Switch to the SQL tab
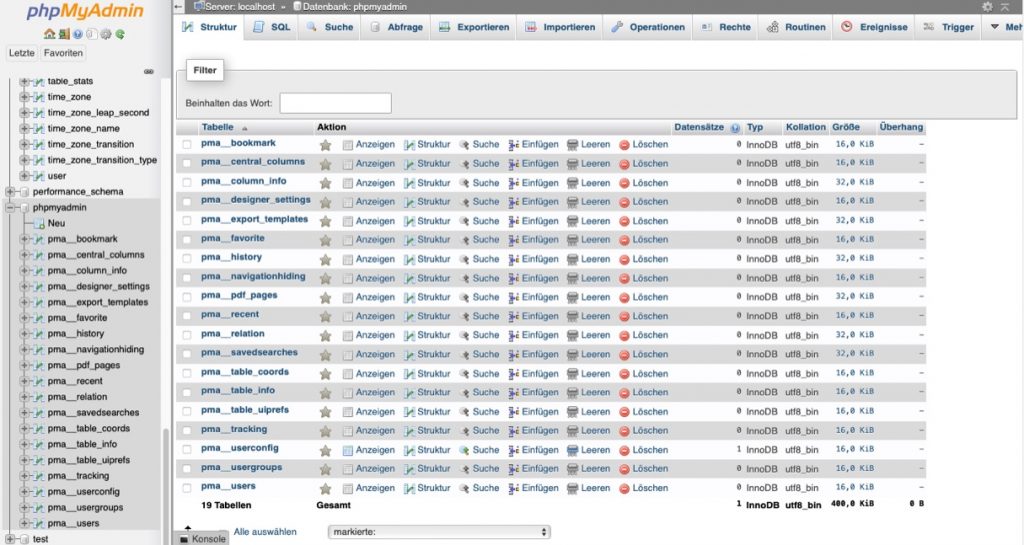 [x=271, y=27]
